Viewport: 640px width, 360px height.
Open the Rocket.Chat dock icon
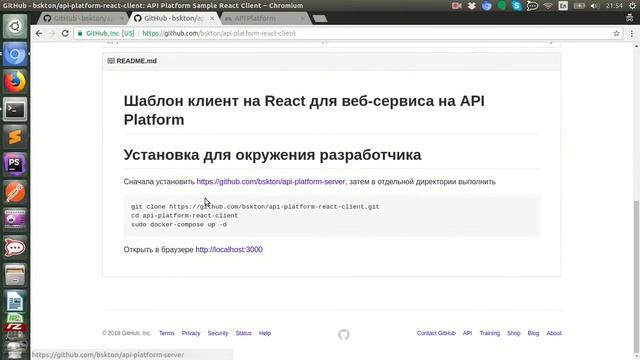(x=15, y=247)
